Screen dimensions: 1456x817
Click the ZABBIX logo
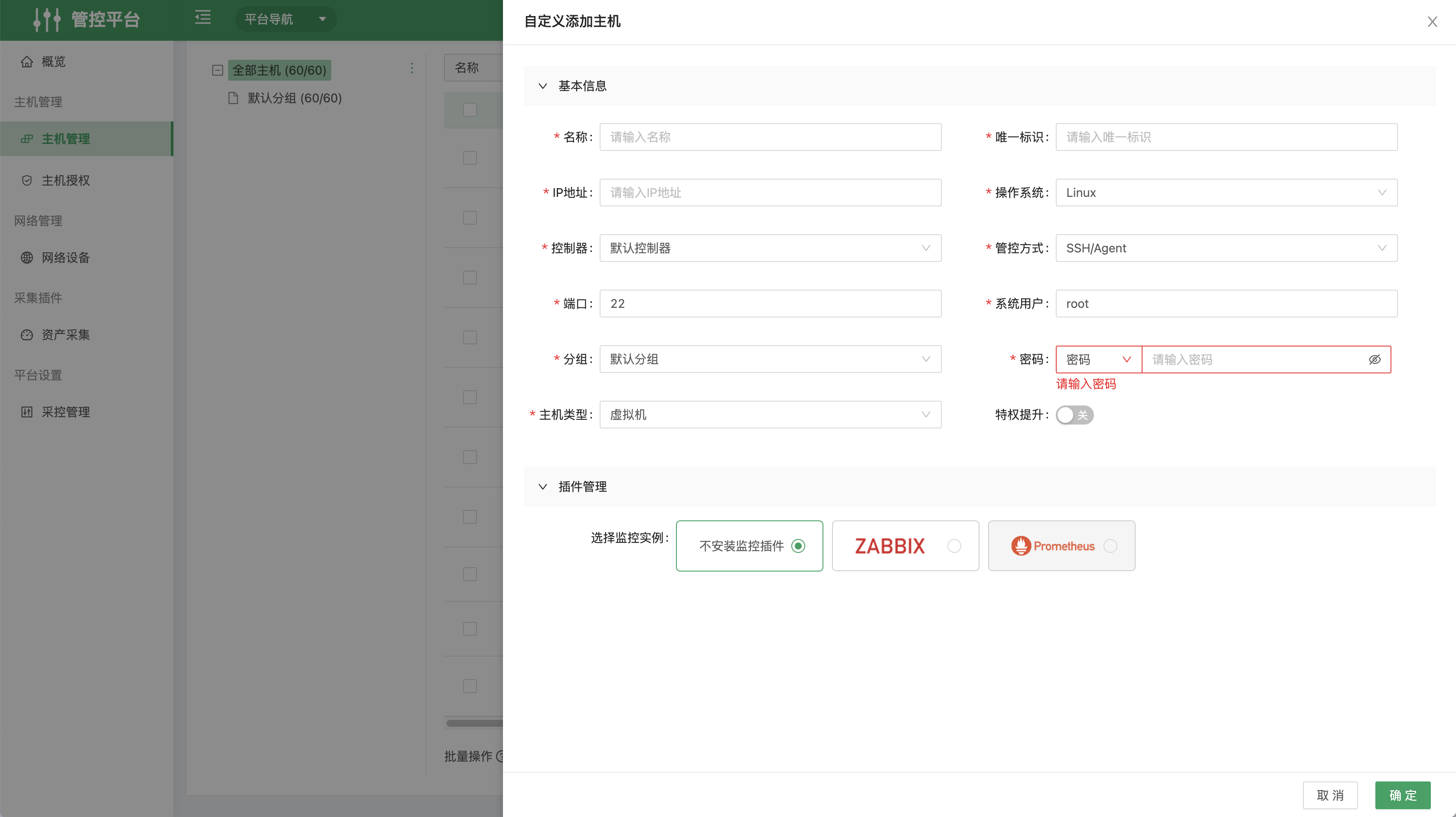pos(890,546)
